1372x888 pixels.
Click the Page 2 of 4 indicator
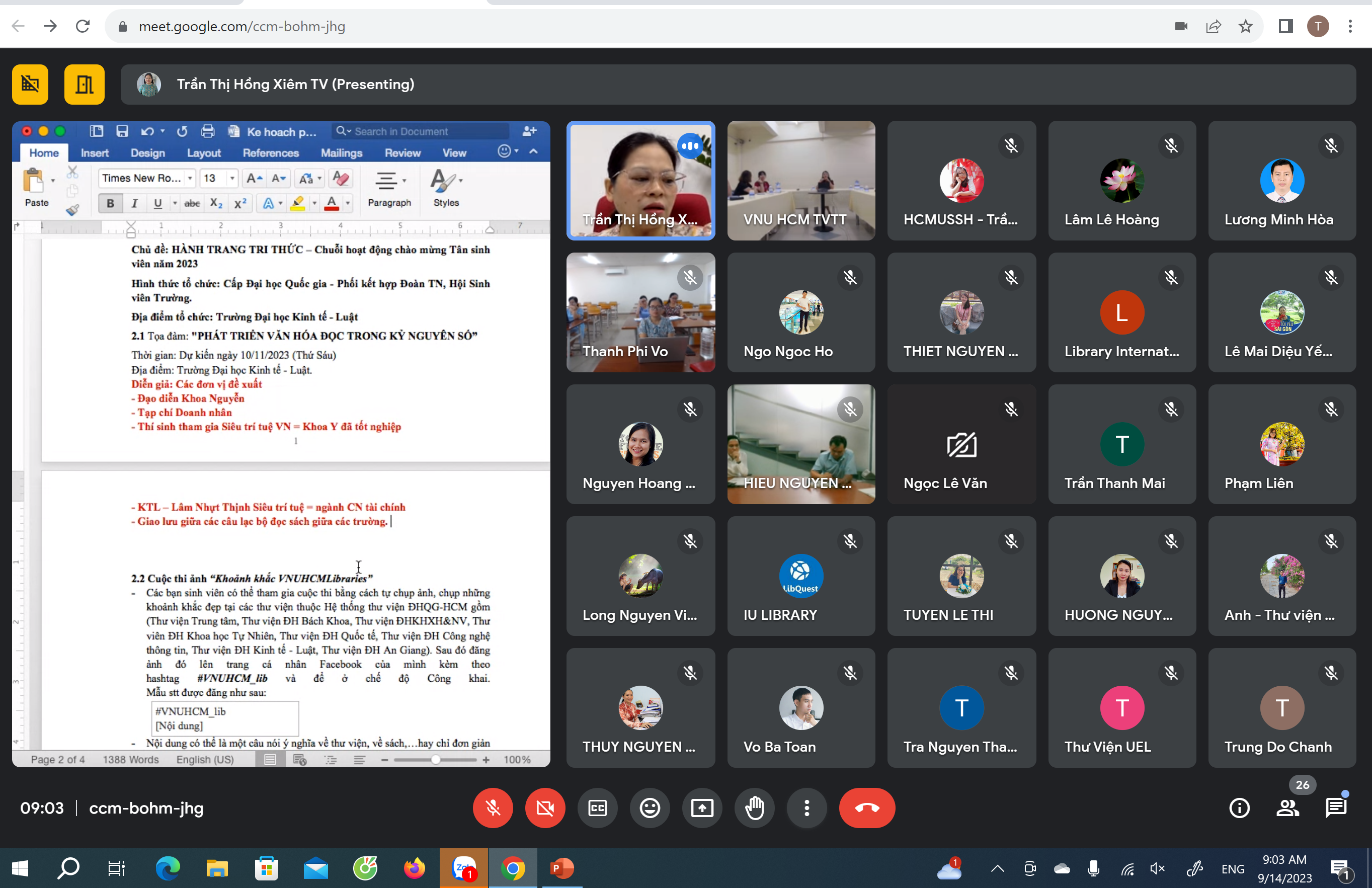click(x=58, y=759)
